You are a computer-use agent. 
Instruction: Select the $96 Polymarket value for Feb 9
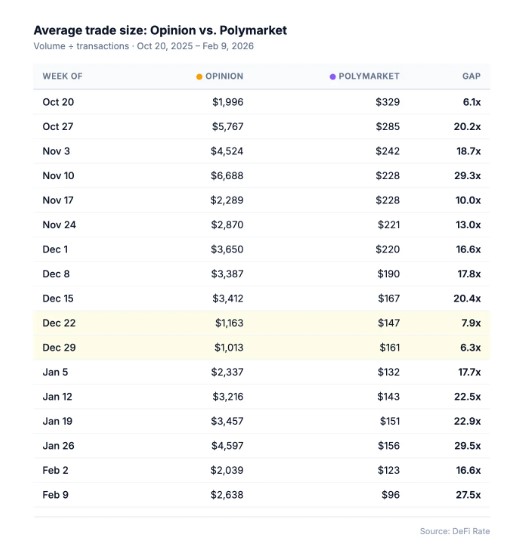pyautogui.click(x=391, y=495)
